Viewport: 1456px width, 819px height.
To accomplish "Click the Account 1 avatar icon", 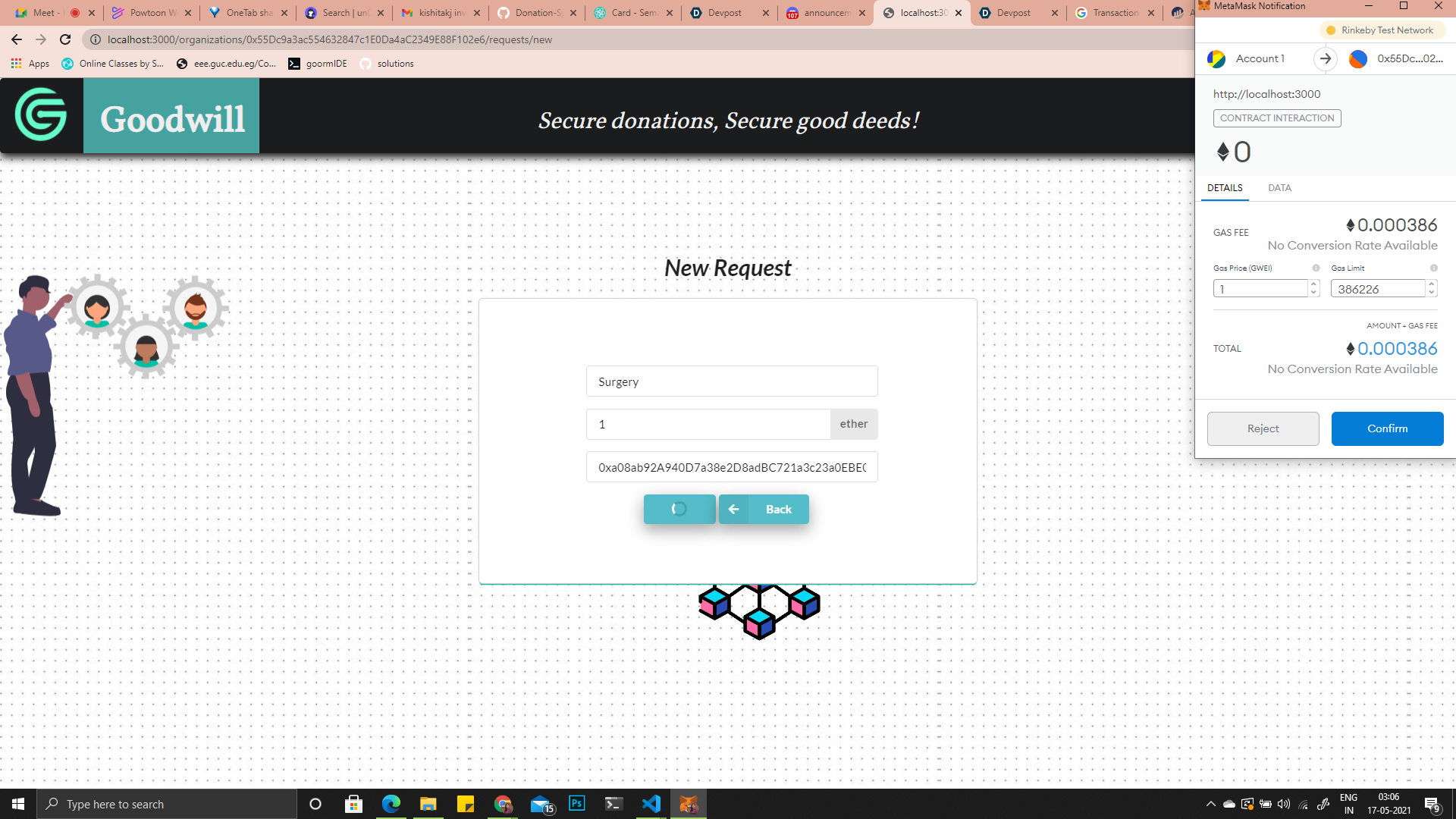I will (1216, 58).
